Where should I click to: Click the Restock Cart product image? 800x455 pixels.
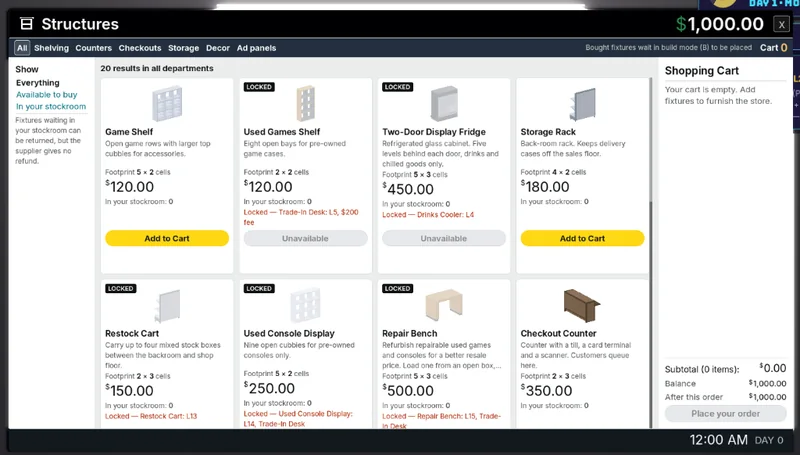[167, 306]
